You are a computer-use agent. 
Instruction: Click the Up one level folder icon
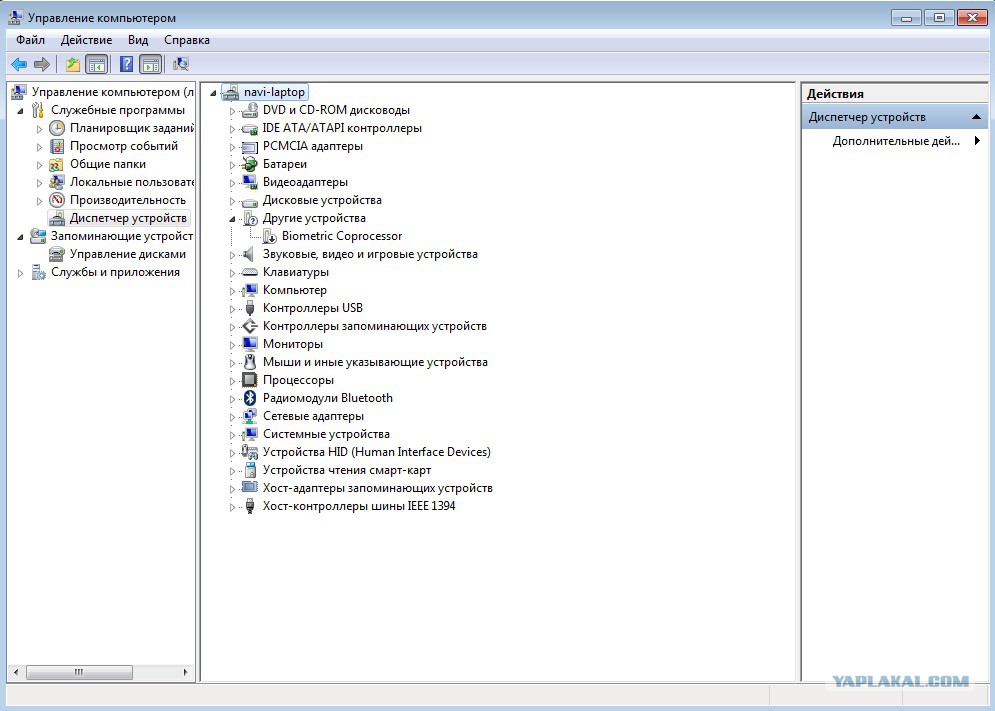point(73,64)
